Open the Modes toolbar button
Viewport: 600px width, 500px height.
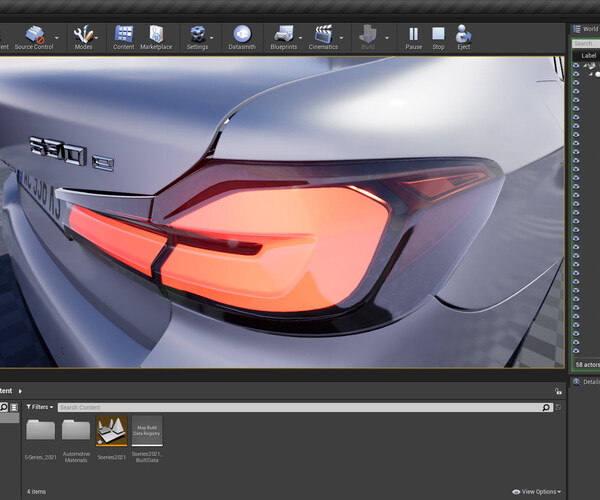83,37
